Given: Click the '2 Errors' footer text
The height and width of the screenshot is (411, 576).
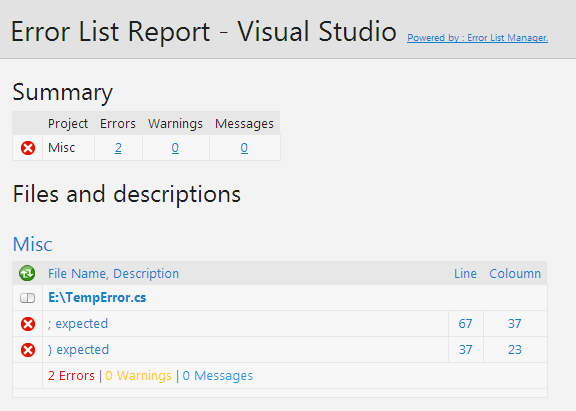Looking at the screenshot, I should (71, 376).
